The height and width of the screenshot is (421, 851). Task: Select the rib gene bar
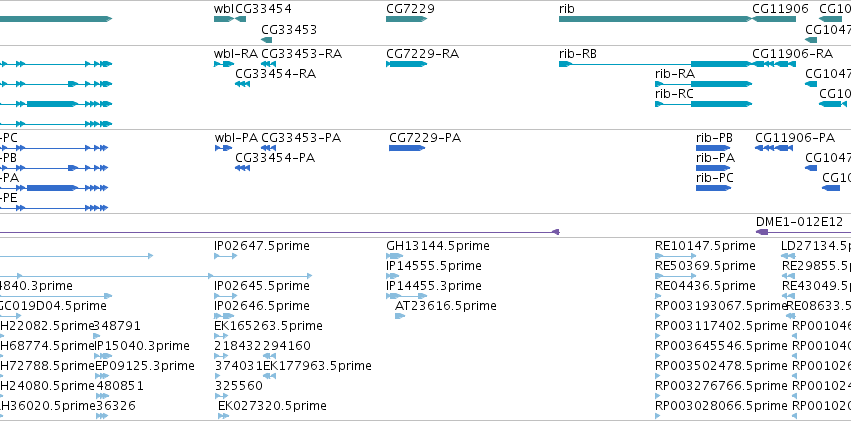click(x=655, y=19)
